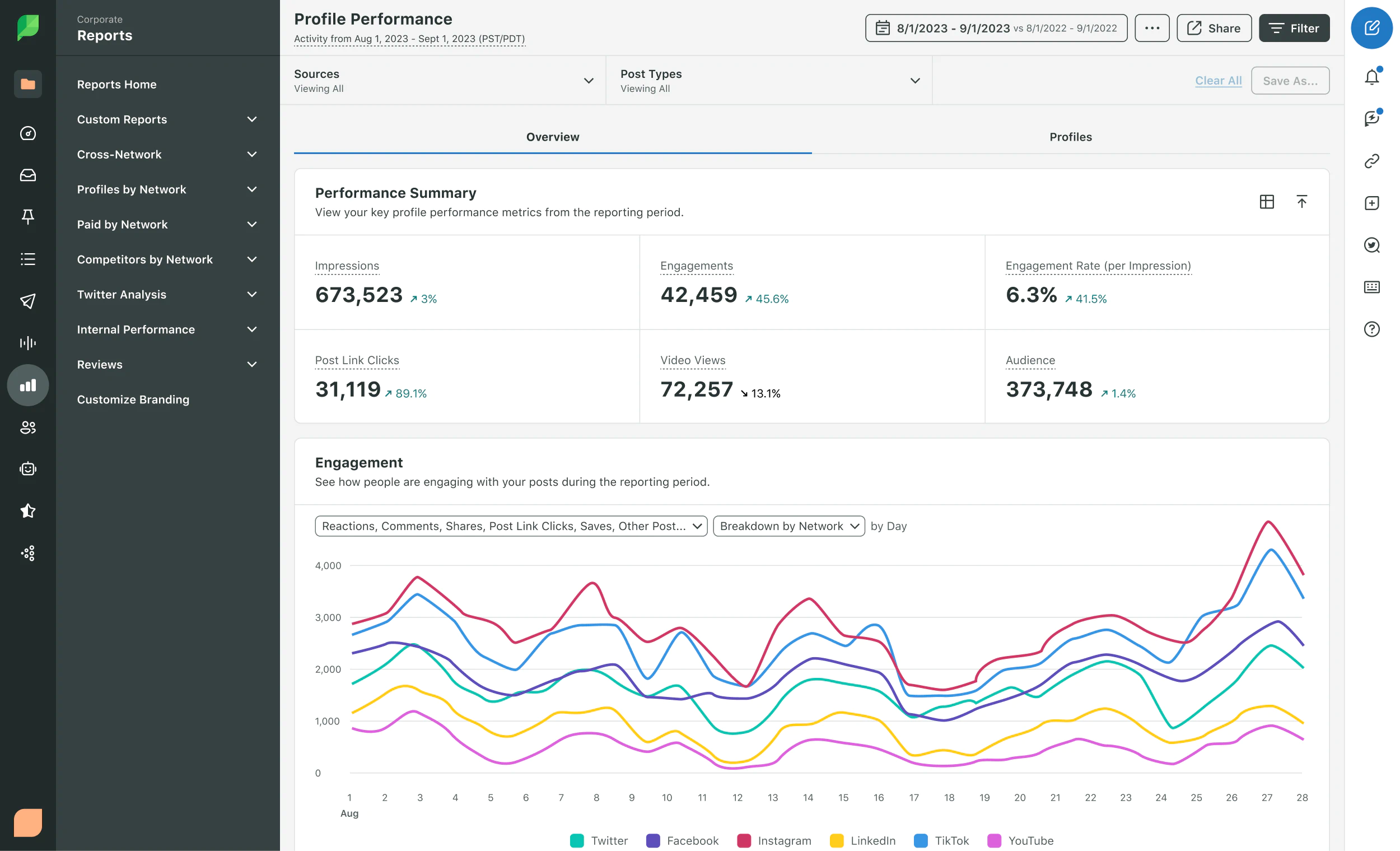Click the export/upload icon in Performance Summary

pos(1301,201)
